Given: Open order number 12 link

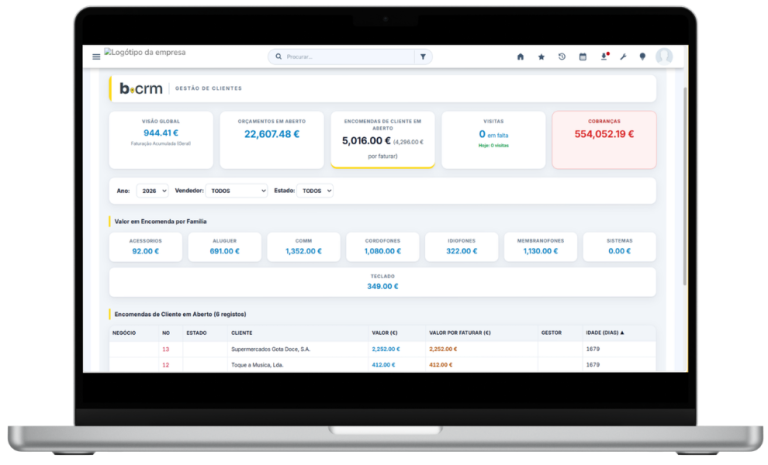Looking at the screenshot, I should click(x=166, y=365).
